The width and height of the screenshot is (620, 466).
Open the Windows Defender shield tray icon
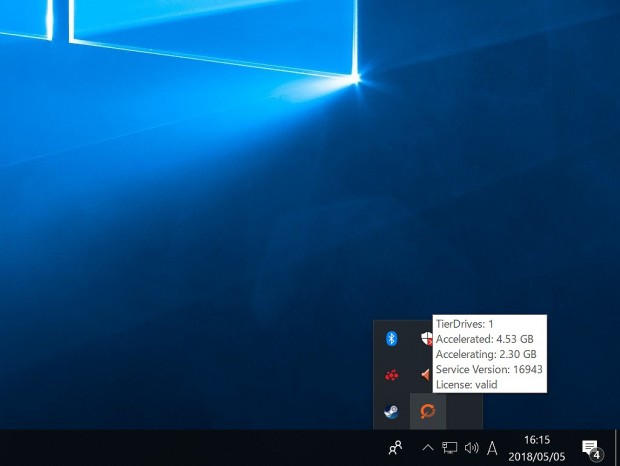tap(426, 338)
